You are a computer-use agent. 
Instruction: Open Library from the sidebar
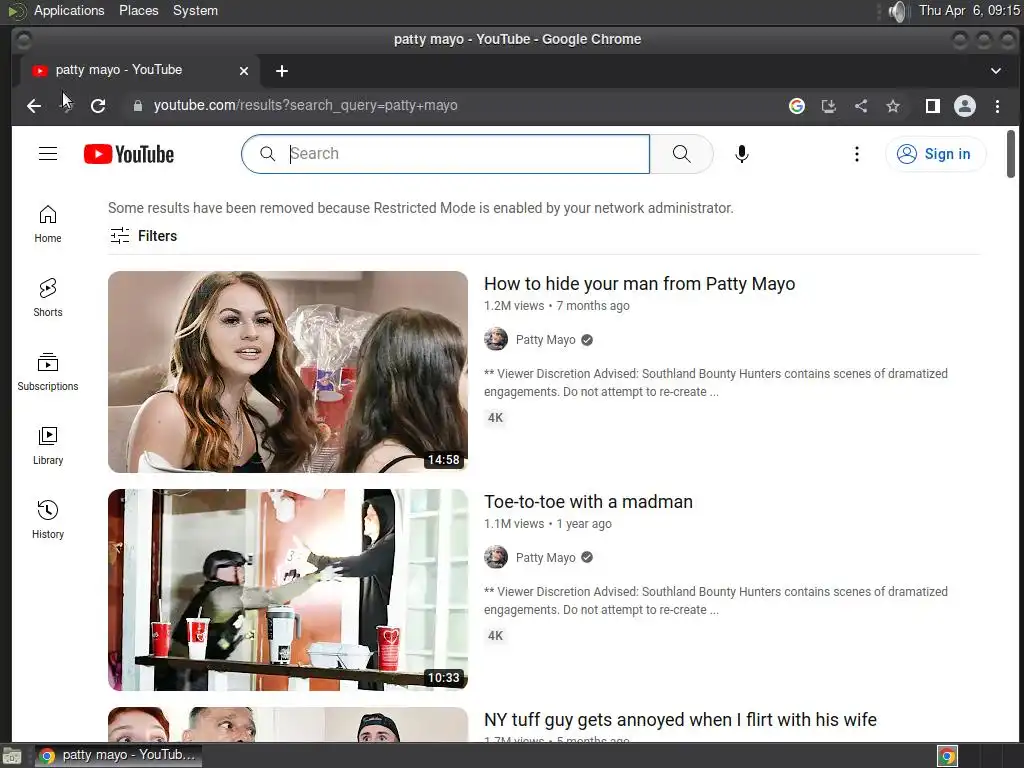48,446
